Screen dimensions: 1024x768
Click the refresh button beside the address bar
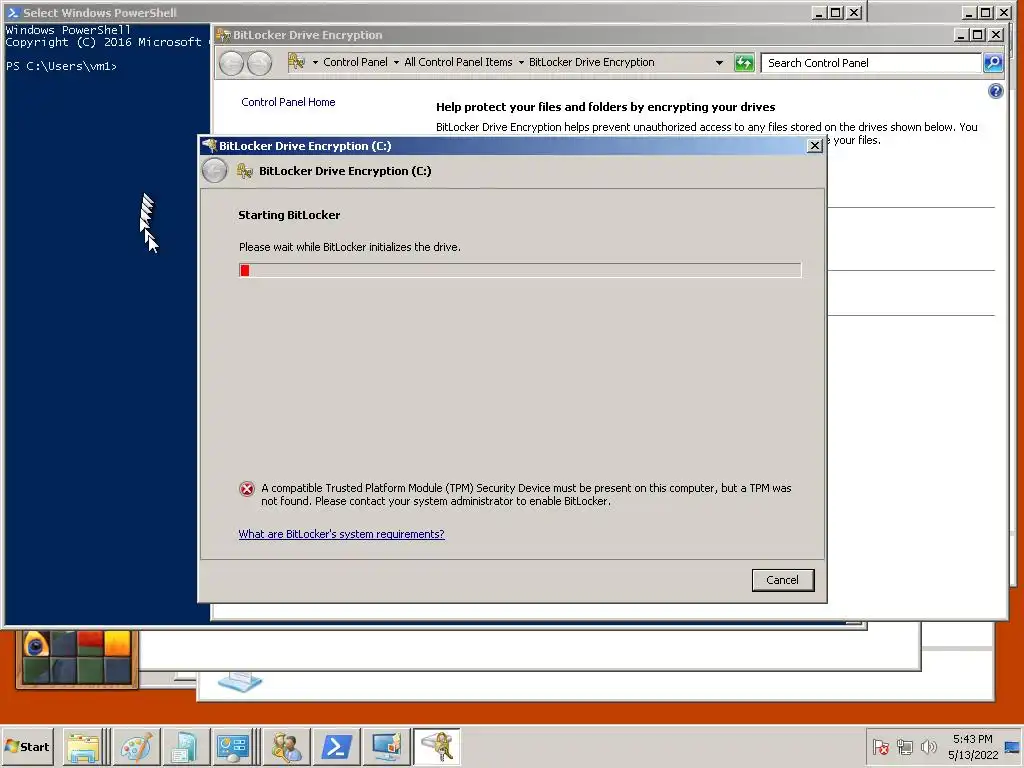[x=744, y=63]
